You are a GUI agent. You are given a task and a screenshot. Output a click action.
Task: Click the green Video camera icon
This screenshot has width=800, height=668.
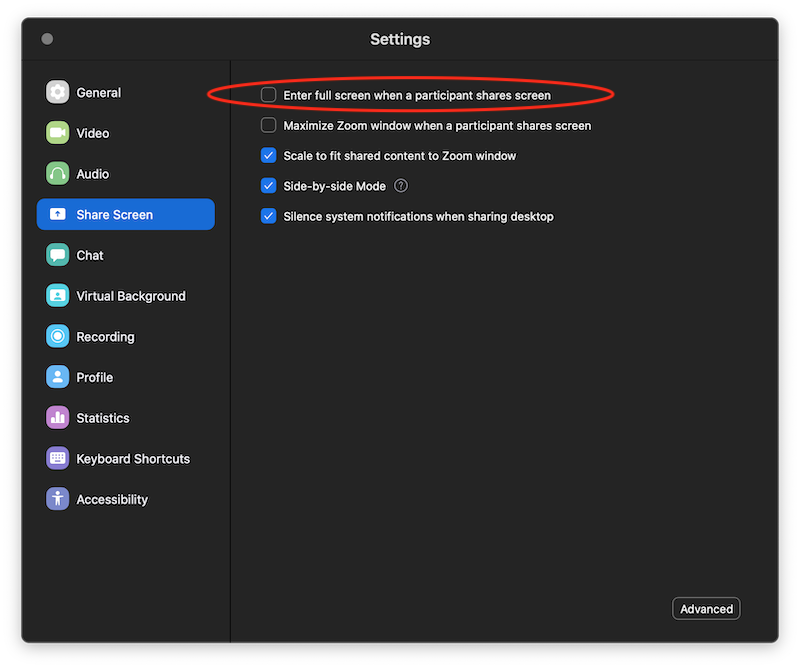[x=57, y=133]
